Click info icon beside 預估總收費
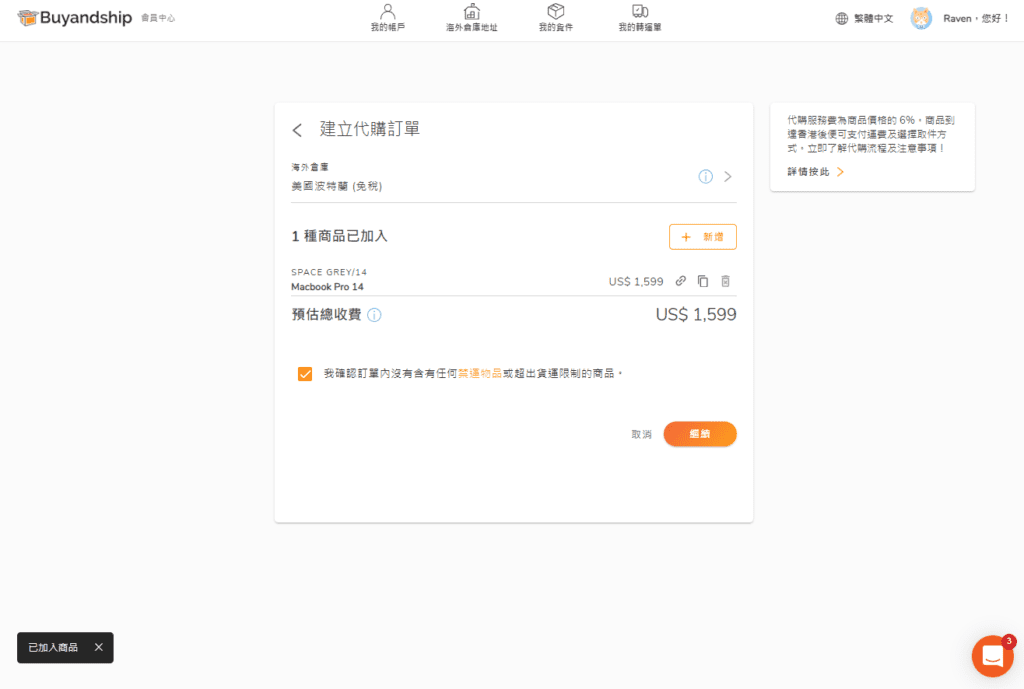Viewport: 1024px width, 689px height. coord(374,314)
